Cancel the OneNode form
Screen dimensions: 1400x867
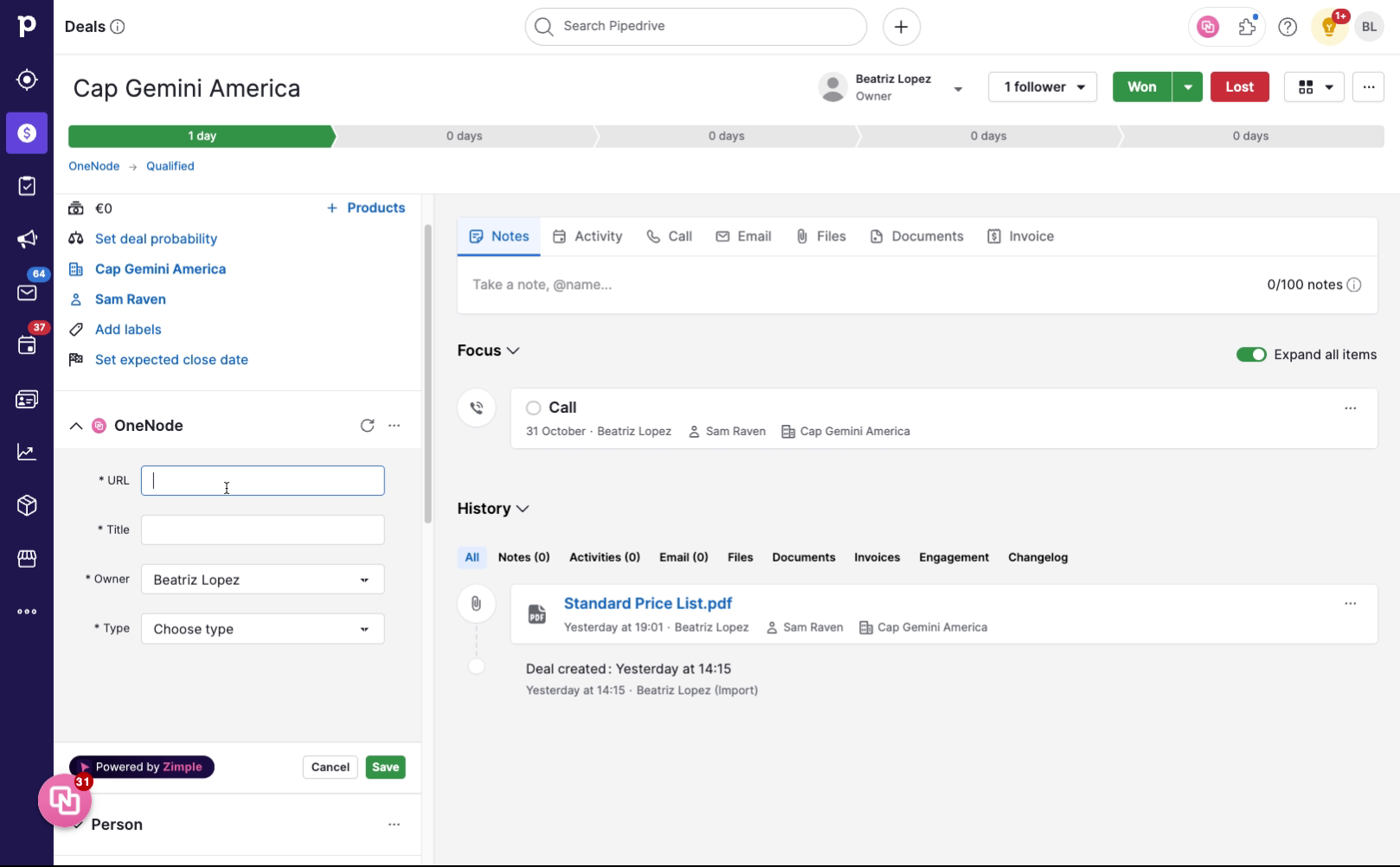[x=330, y=767]
